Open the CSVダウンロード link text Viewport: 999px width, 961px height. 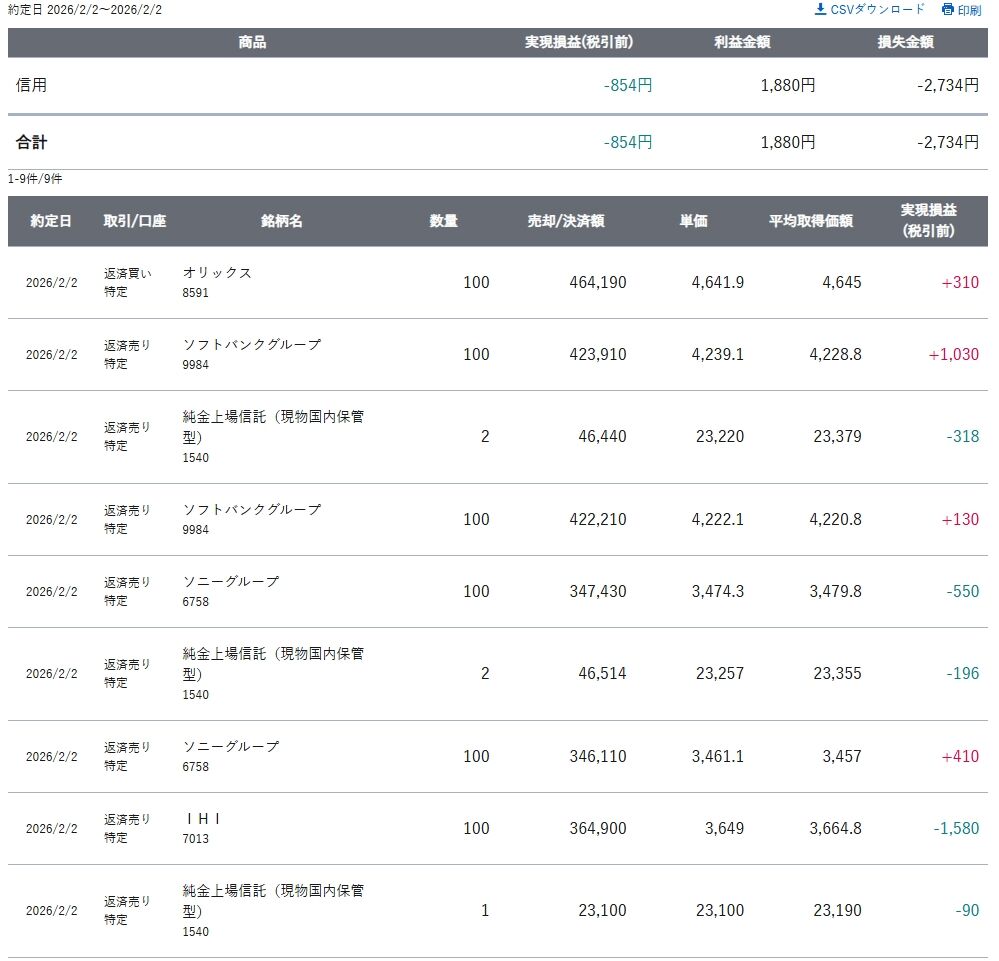878,9
